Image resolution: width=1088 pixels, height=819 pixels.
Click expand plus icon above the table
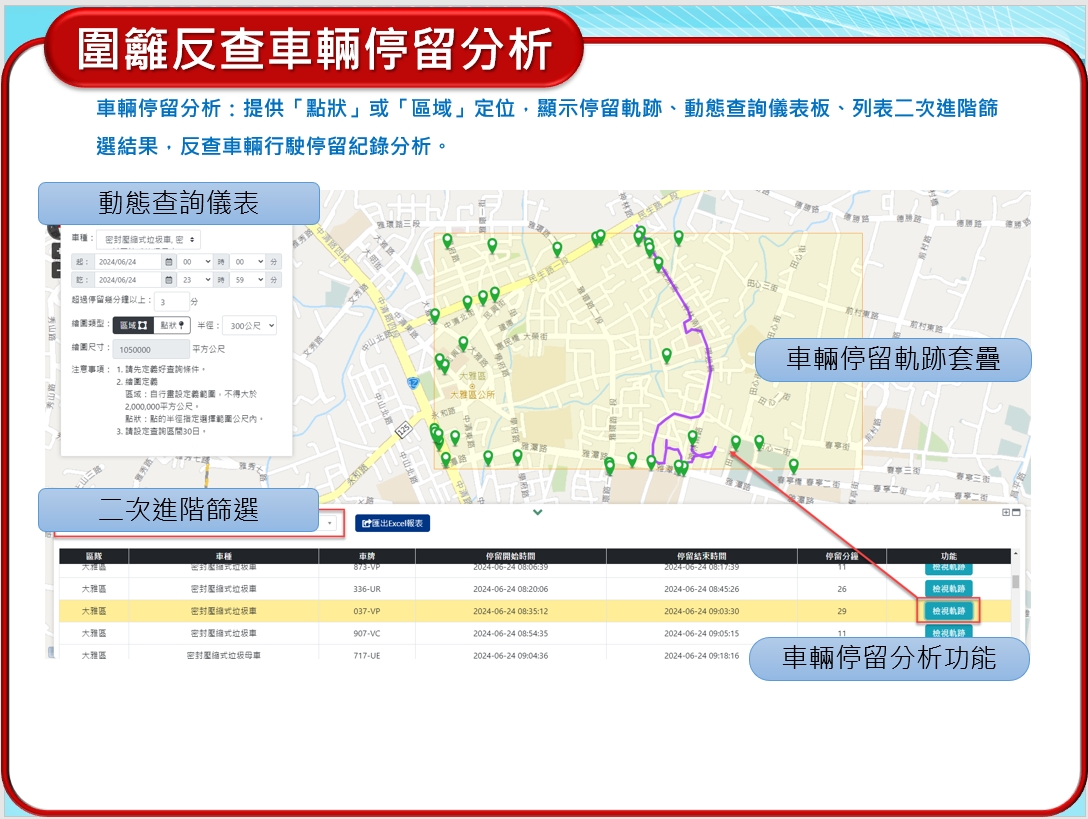pyautogui.click(x=1006, y=513)
